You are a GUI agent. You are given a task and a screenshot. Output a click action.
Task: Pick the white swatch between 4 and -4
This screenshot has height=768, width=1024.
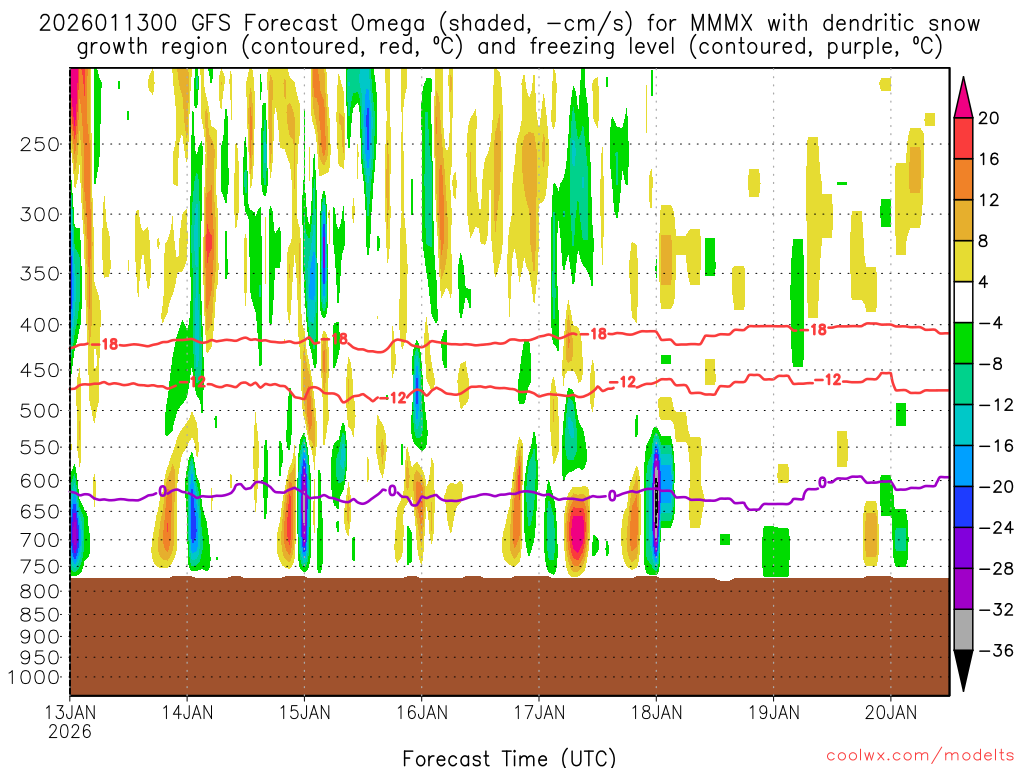point(964,302)
